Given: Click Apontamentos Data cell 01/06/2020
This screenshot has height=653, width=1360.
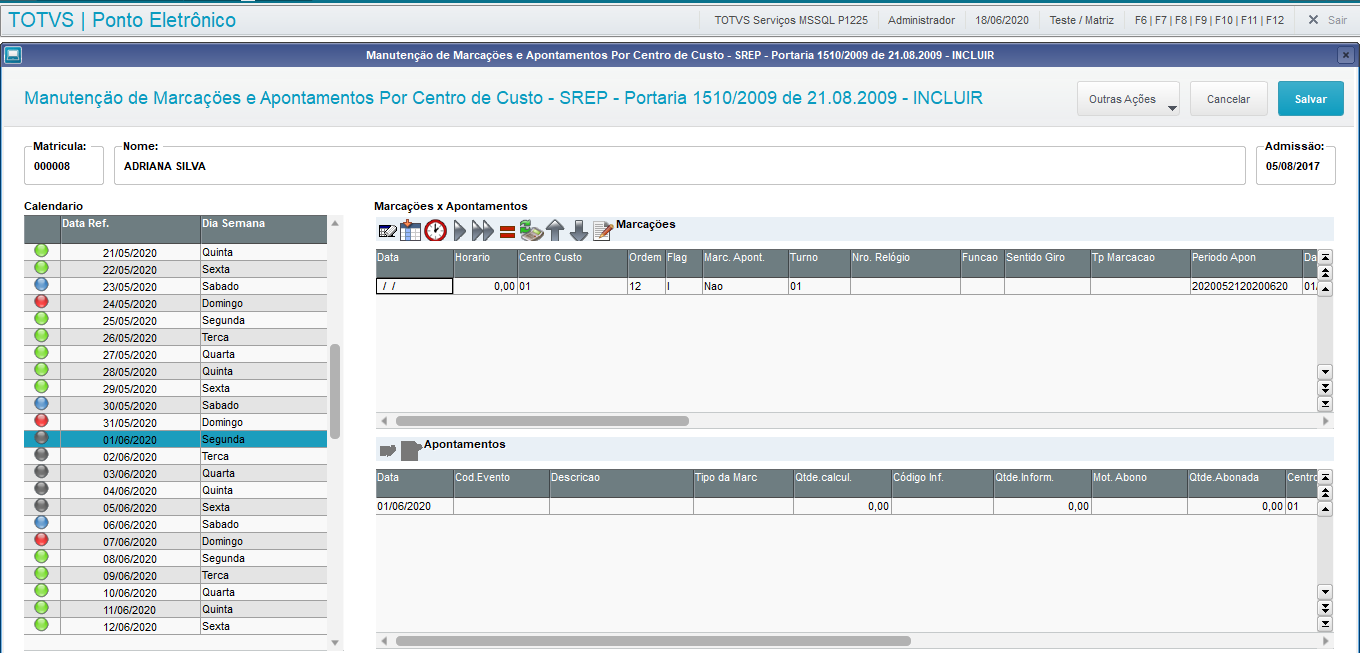Looking at the screenshot, I should pyautogui.click(x=415, y=506).
